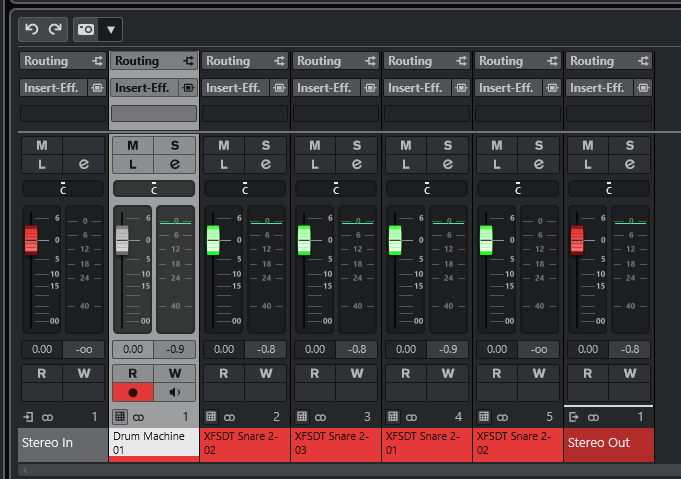Click pan control on Stereo Out
The width and height of the screenshot is (681, 479).
609,189
